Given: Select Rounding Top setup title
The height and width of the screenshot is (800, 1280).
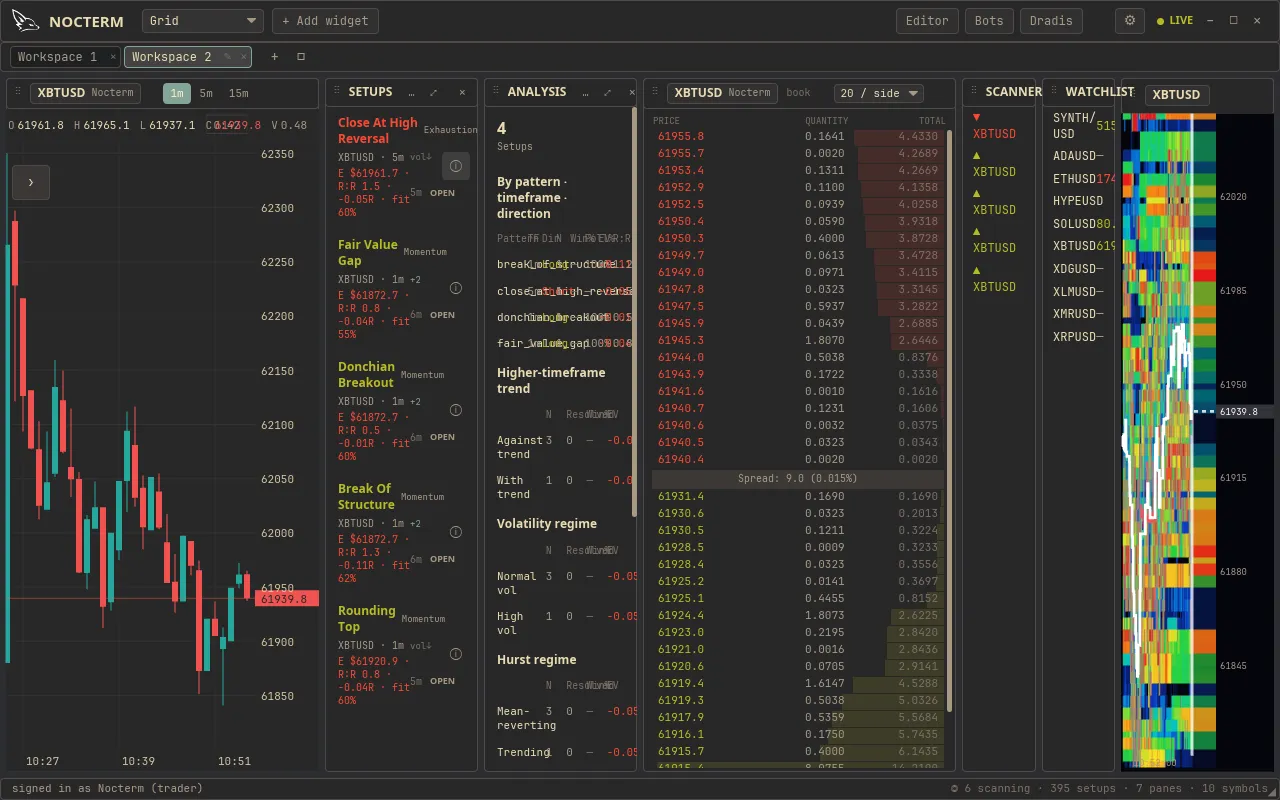Looking at the screenshot, I should pos(367,619).
